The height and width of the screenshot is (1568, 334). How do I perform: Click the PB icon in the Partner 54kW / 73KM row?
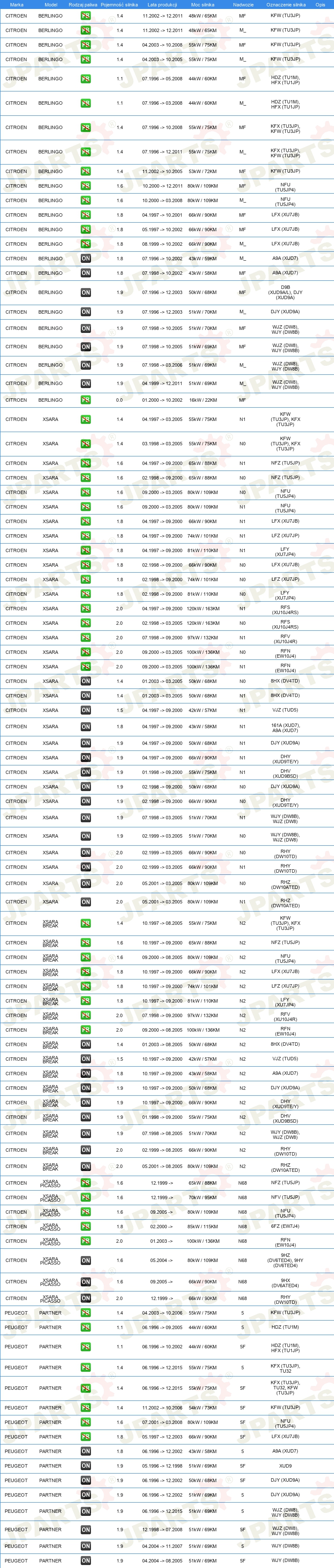86,1407
